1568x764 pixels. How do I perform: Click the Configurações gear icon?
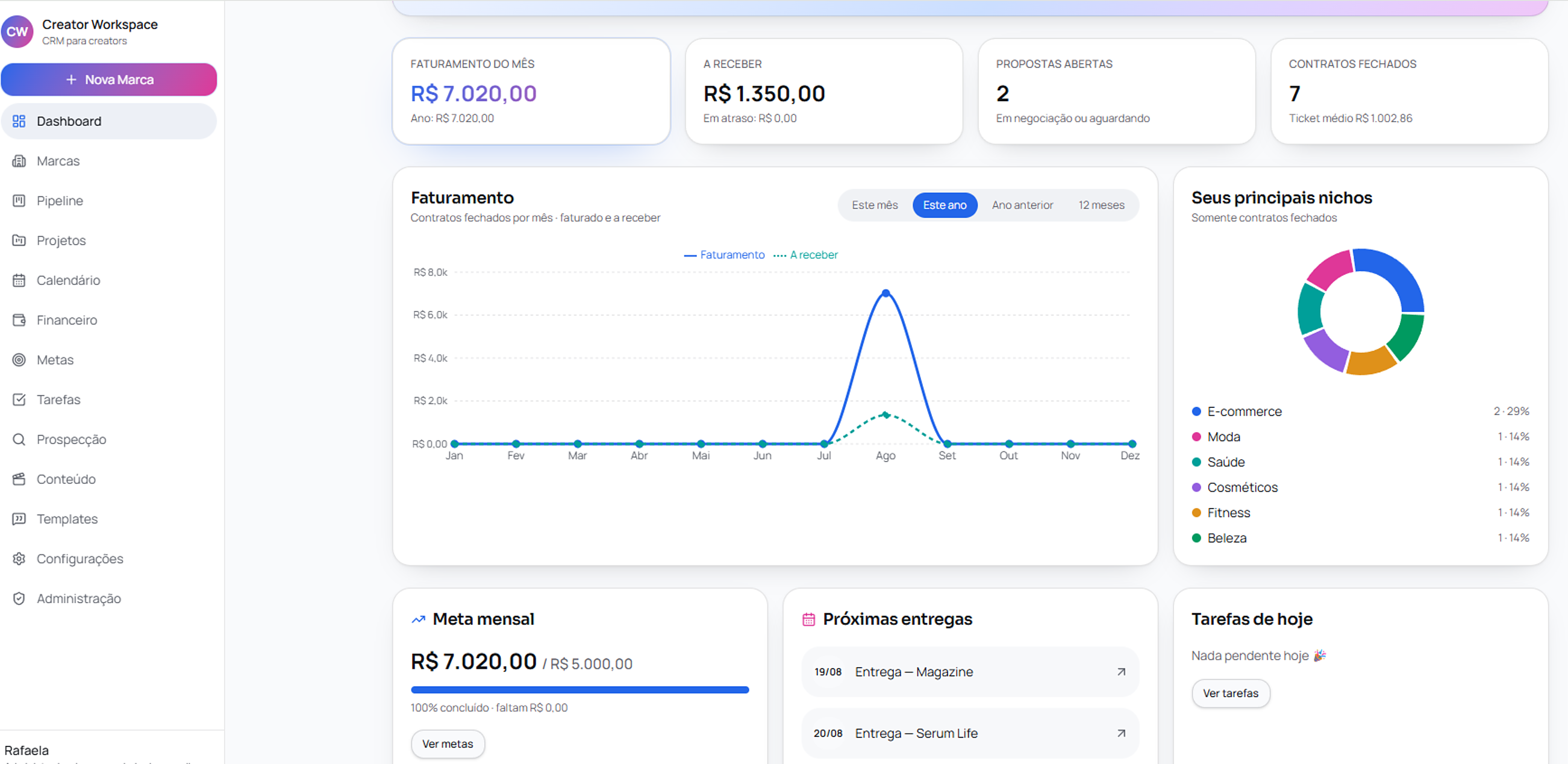tap(19, 558)
